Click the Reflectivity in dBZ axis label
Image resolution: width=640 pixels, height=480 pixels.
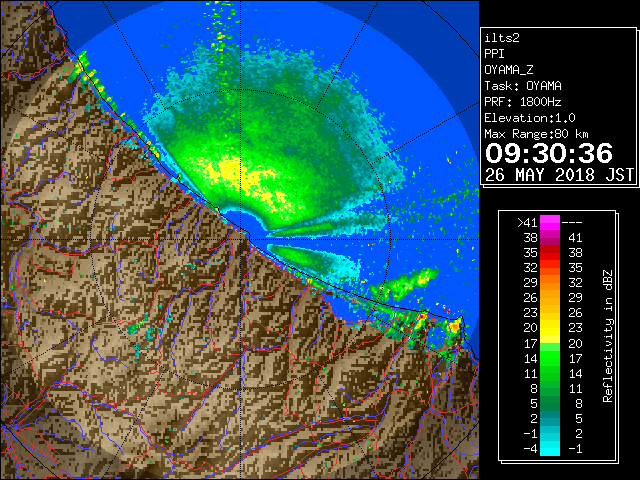click(608, 336)
